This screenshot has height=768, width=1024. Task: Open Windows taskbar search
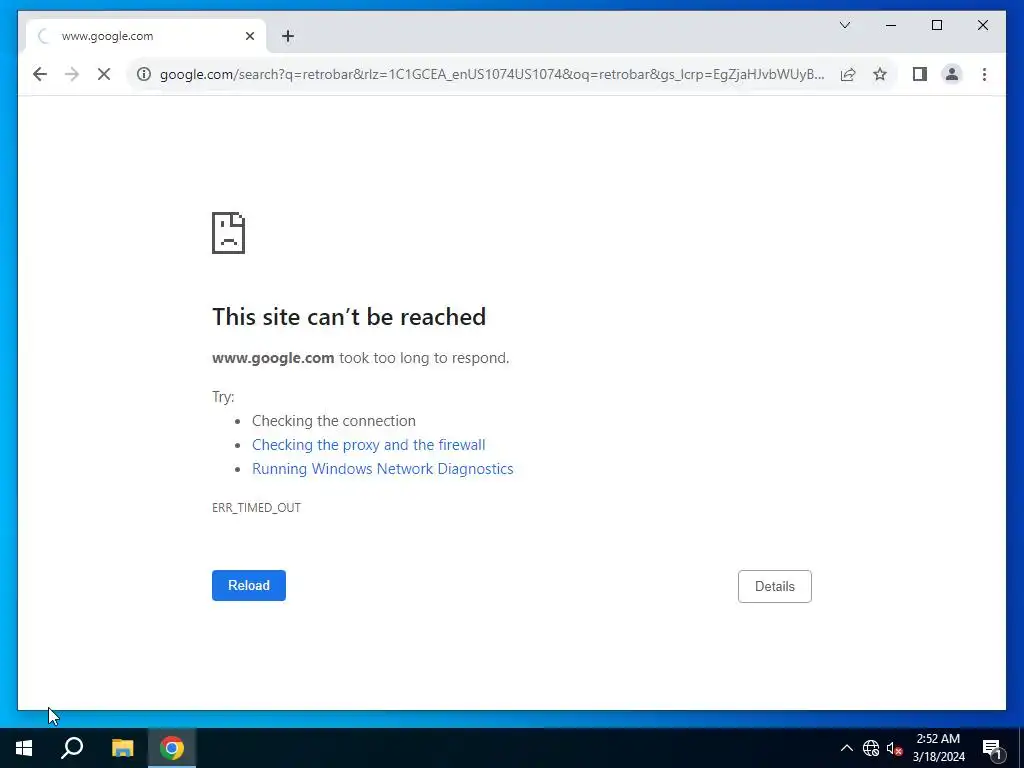(72, 748)
